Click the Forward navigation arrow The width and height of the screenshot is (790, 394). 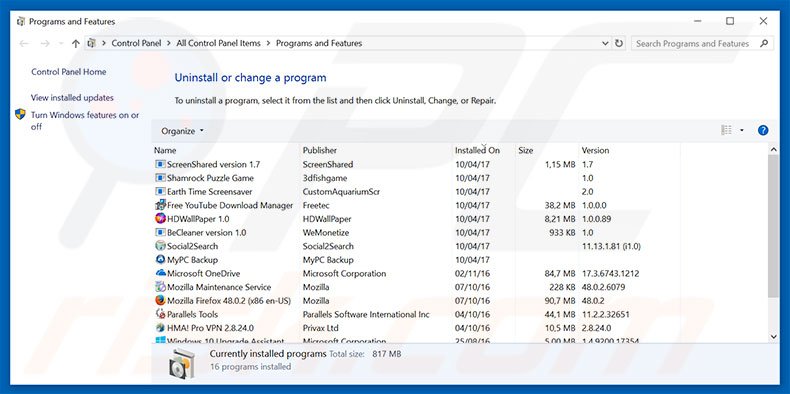45,44
